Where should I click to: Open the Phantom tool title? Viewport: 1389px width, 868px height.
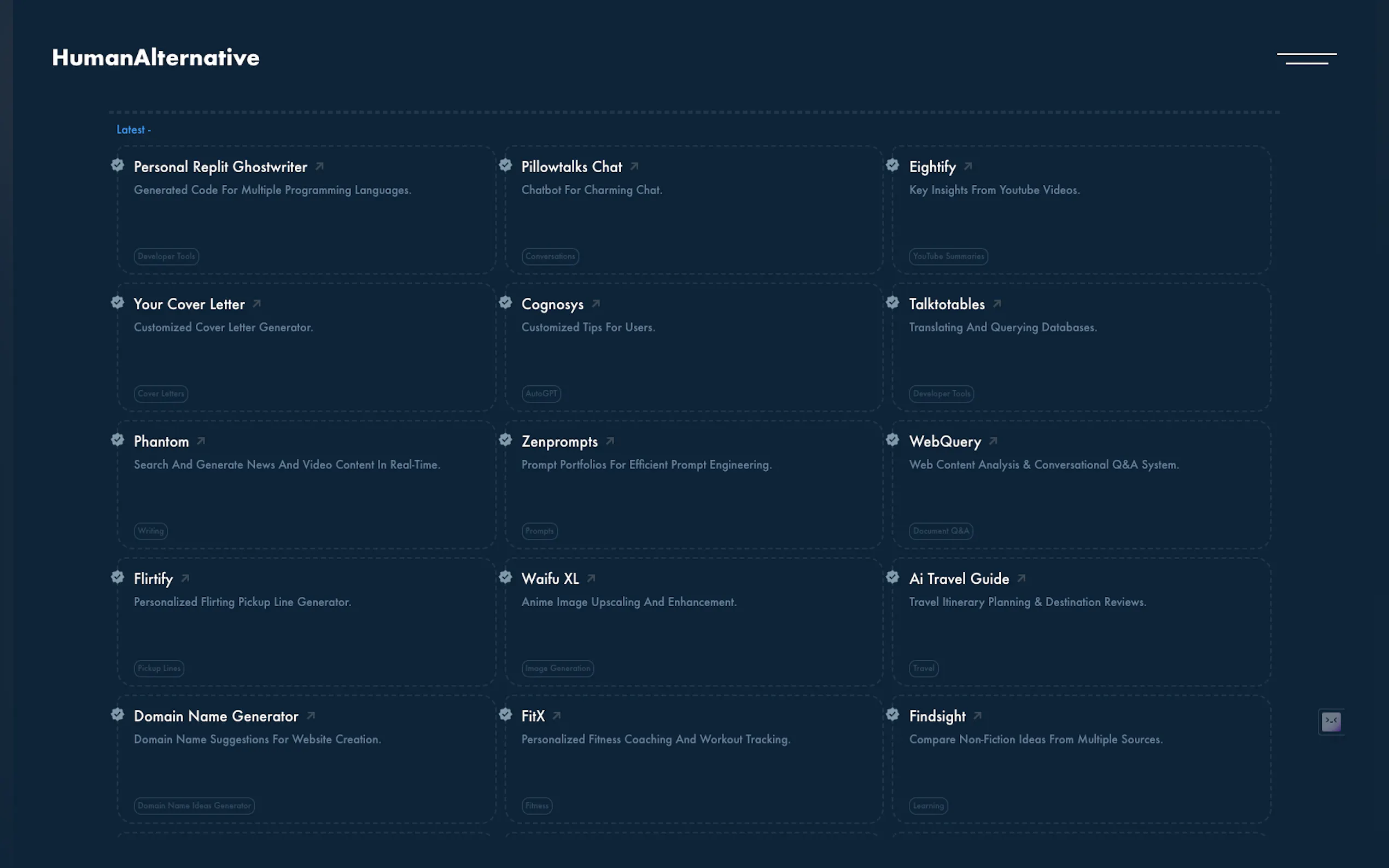pyautogui.click(x=161, y=442)
